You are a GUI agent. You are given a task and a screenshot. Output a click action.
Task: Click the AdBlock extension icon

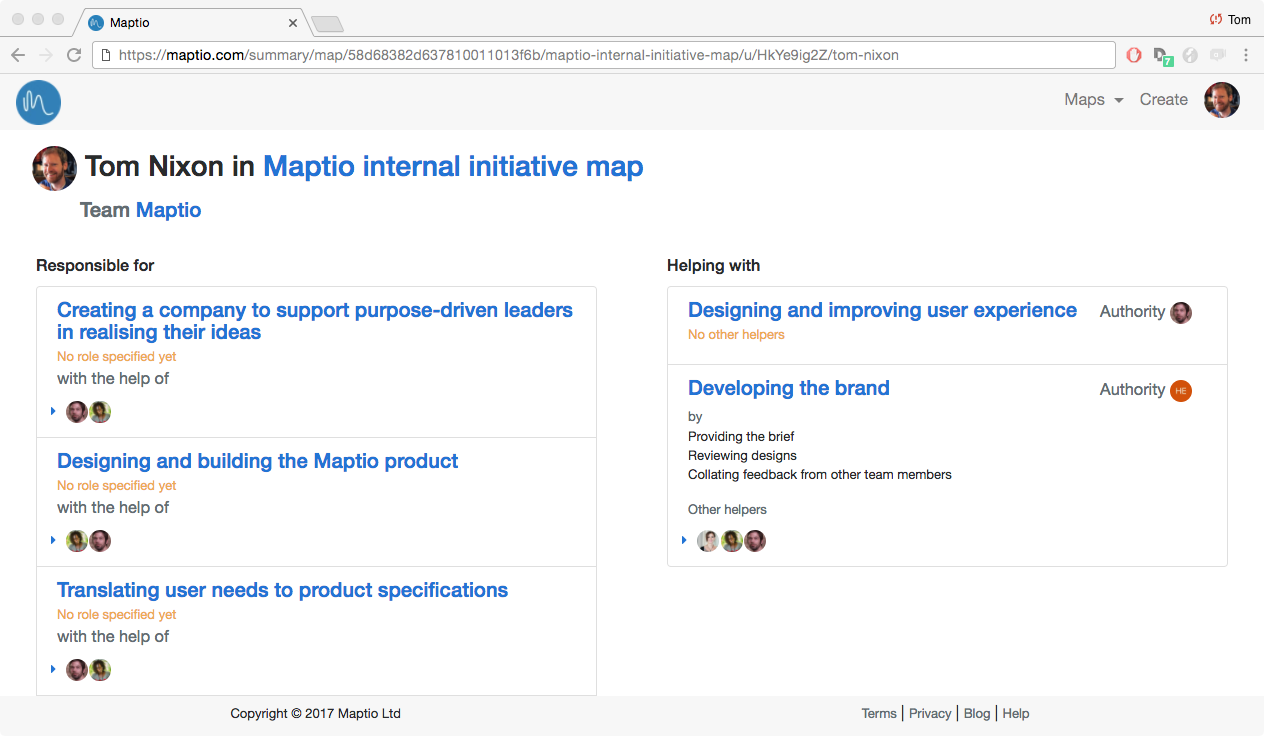pos(1133,55)
